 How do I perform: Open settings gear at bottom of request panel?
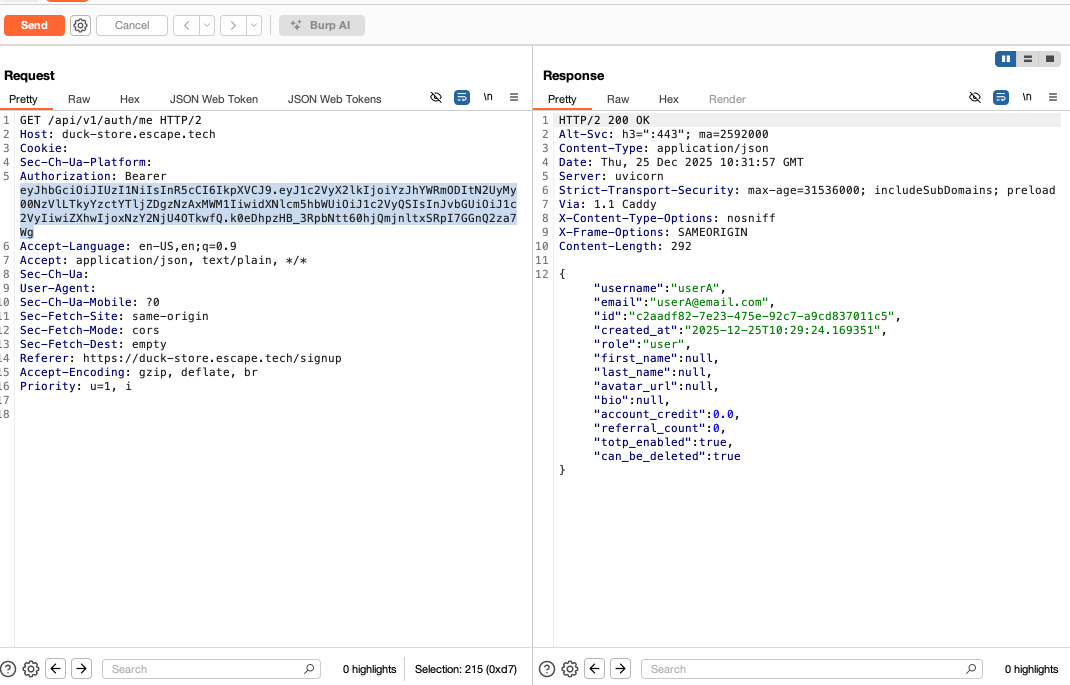[30, 668]
